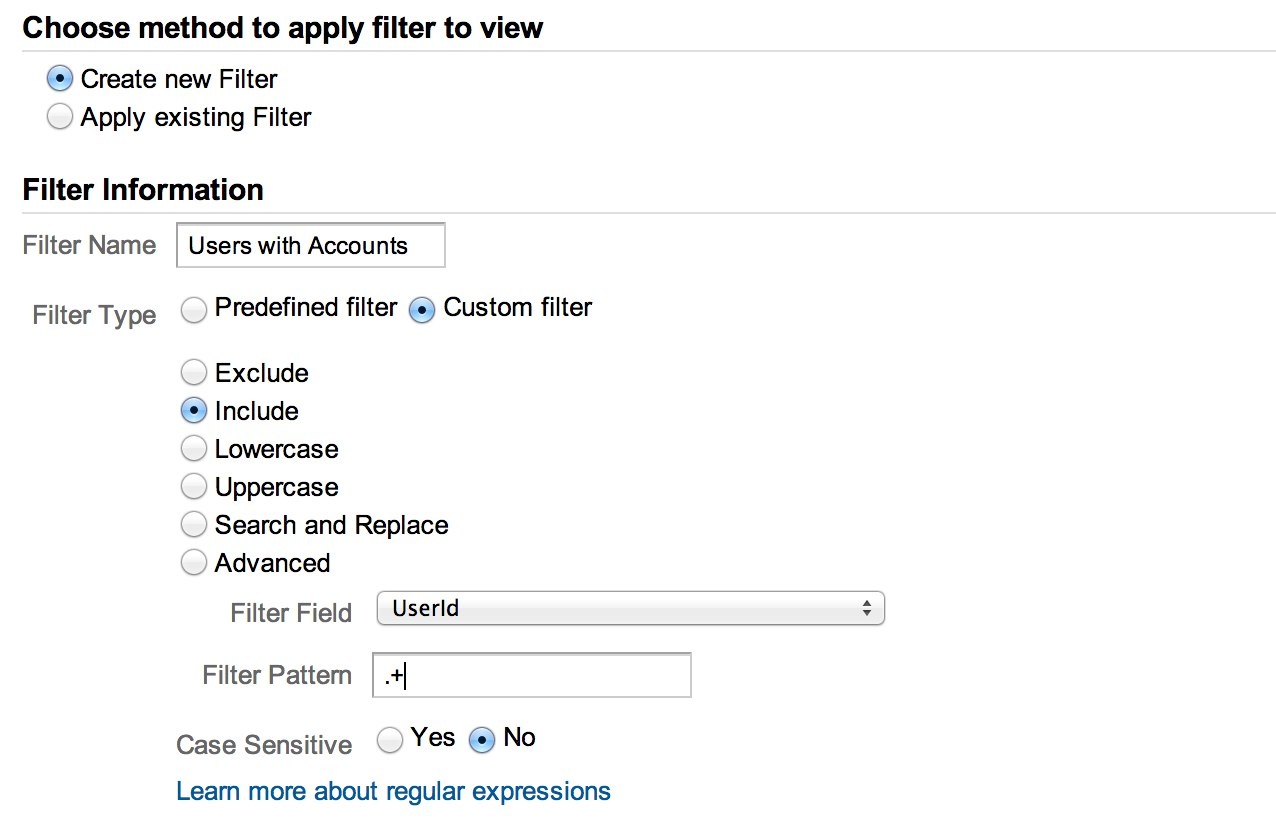
Task: Set Case Sensitive to Yes
Action: click(390, 739)
